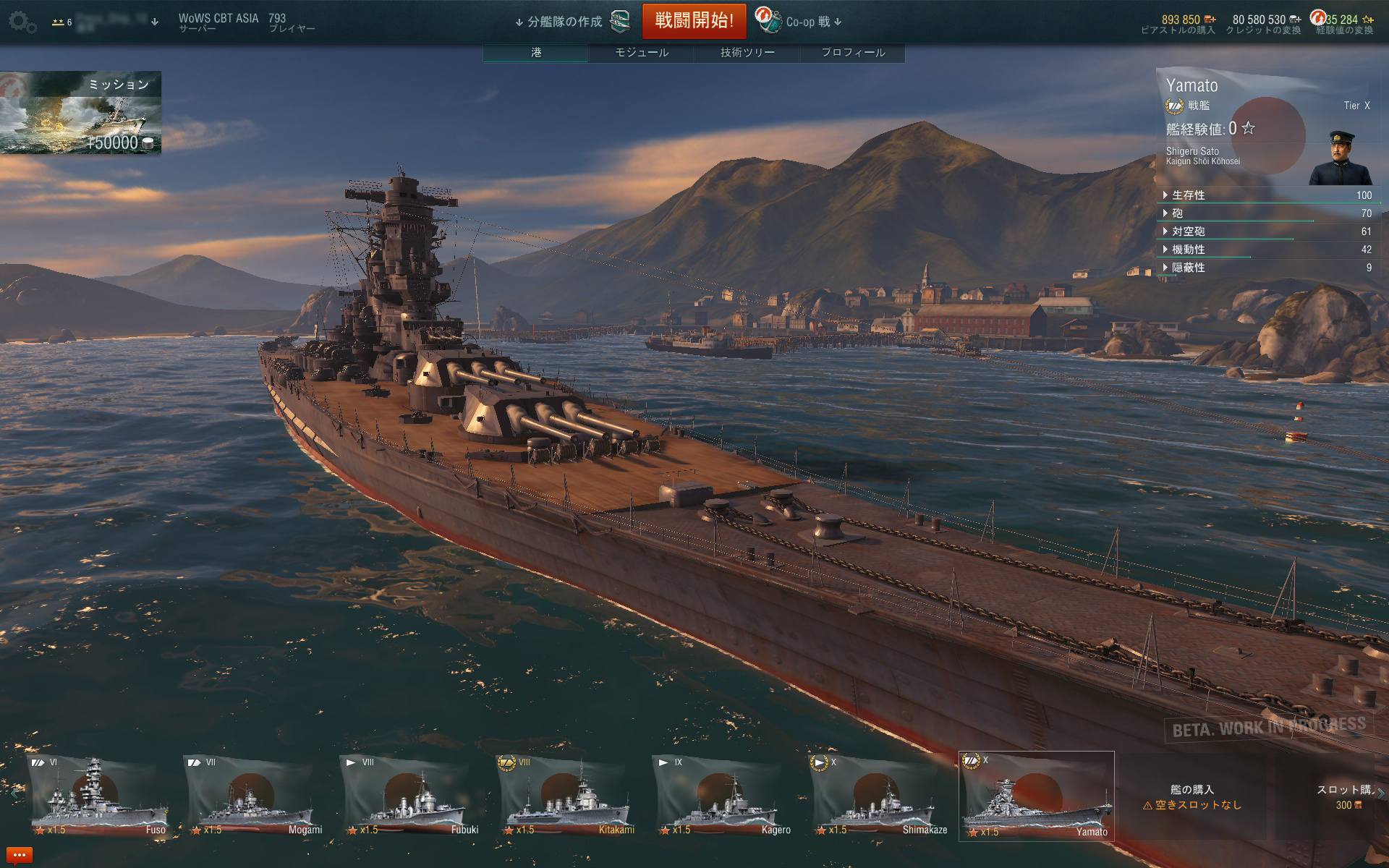Click the doubloon purchase icon
The width and height of the screenshot is (1389, 868).
tap(1210, 20)
